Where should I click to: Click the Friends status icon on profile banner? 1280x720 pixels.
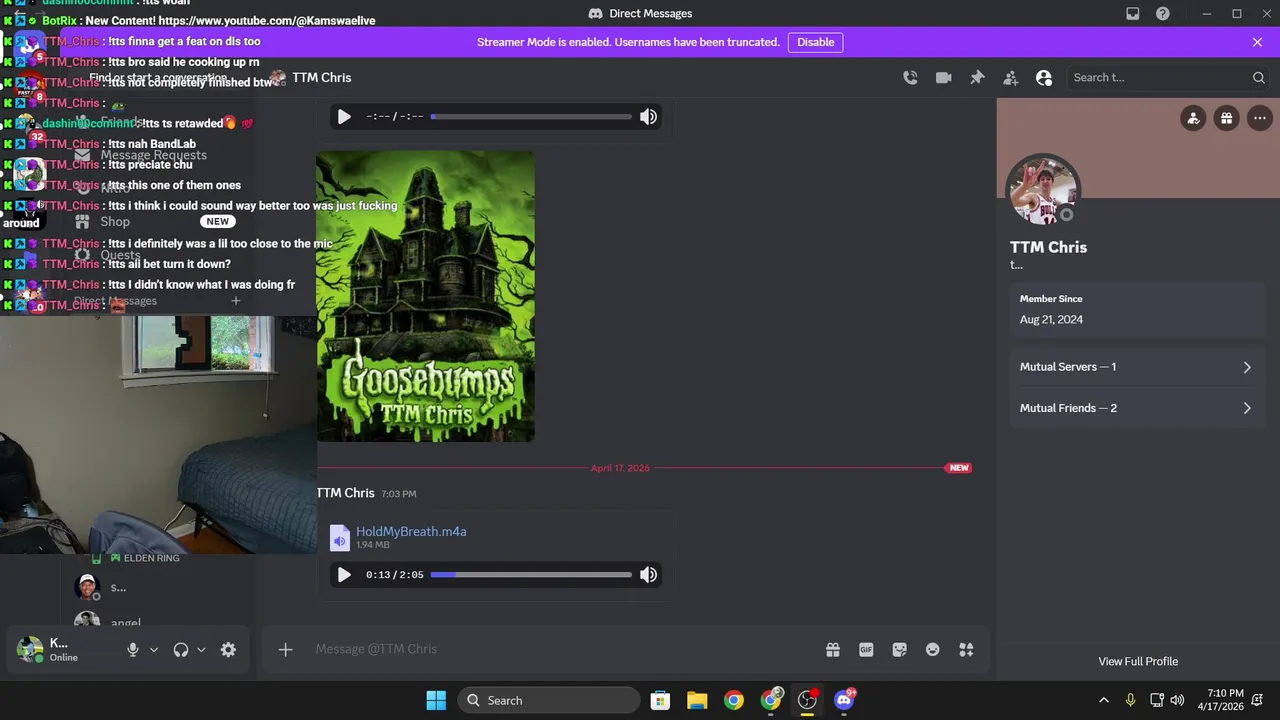click(1193, 118)
